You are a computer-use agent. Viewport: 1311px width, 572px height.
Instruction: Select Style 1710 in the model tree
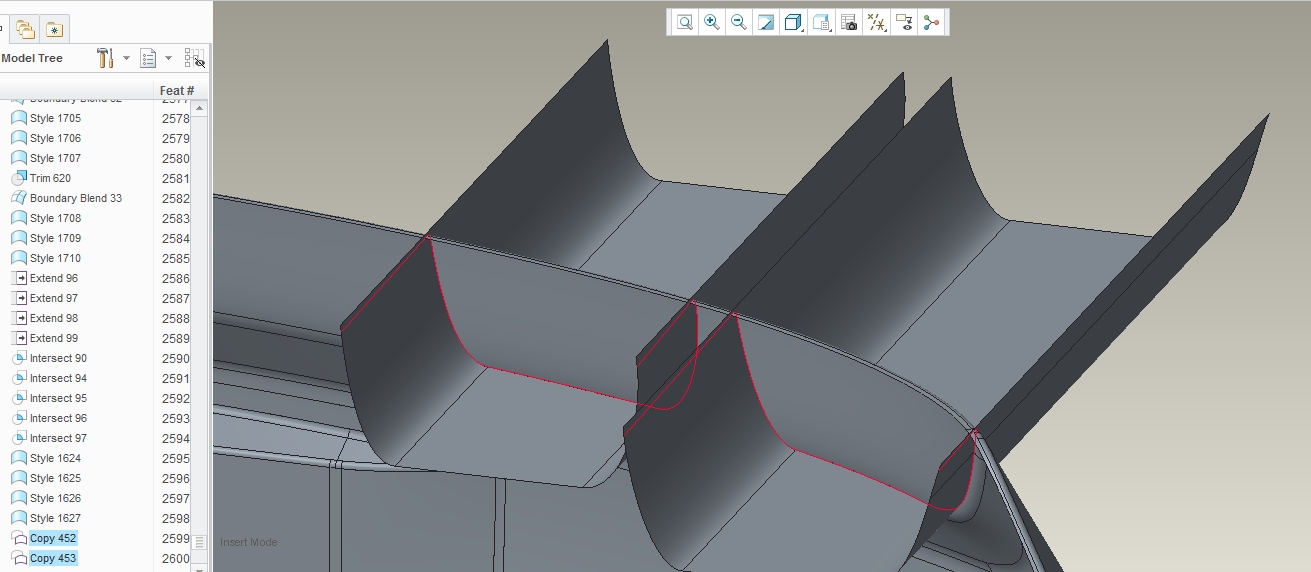[x=55, y=258]
